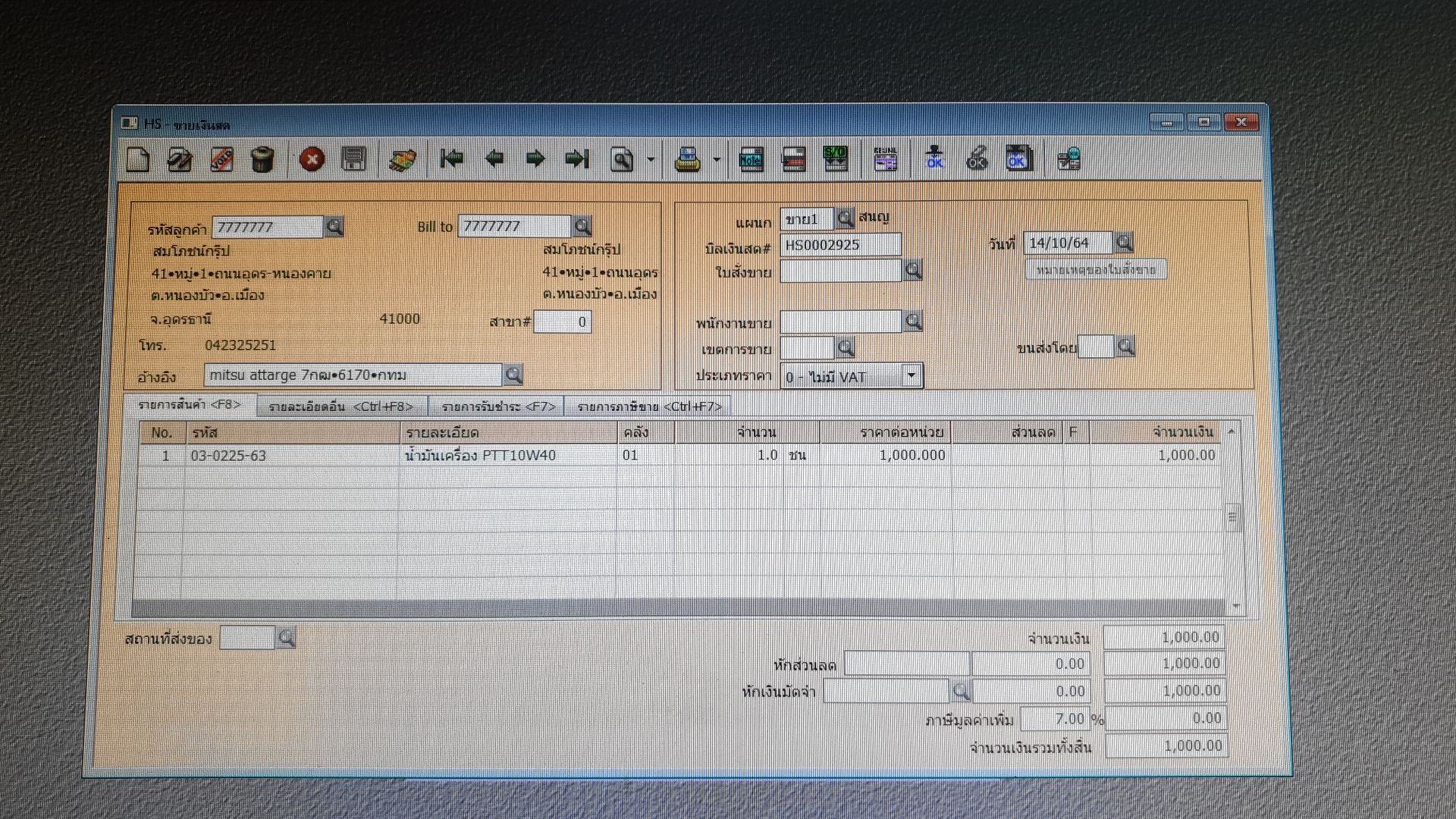Go to the next record arrow
Screen dimensions: 1456x819
[x=535, y=158]
